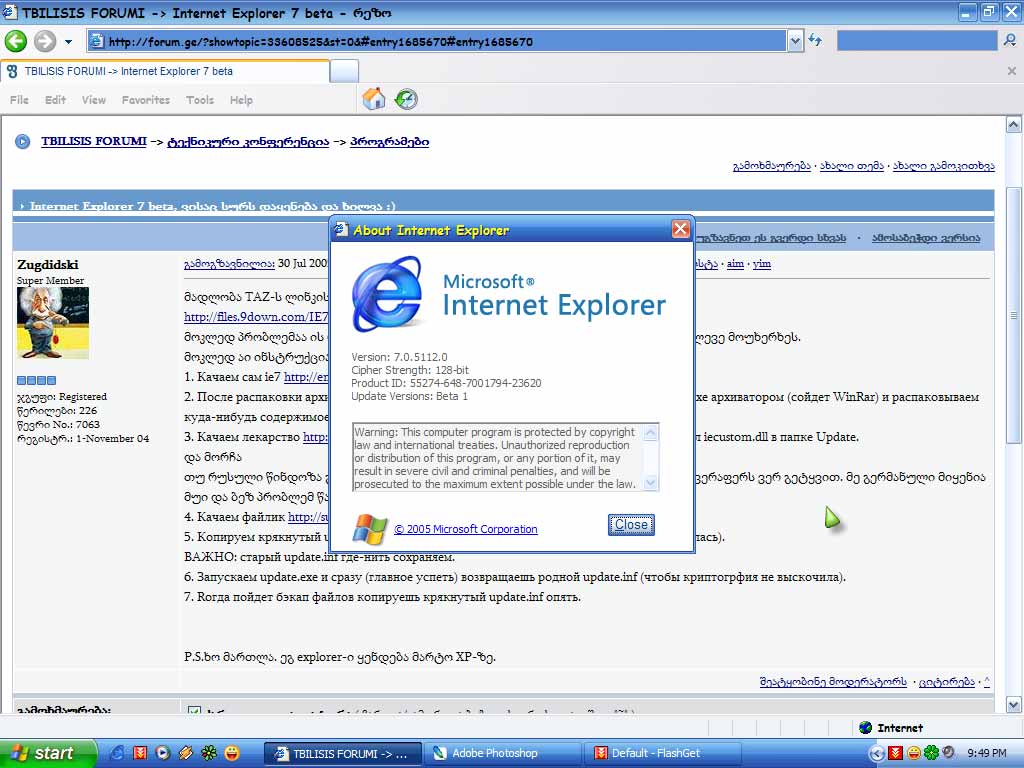Image resolution: width=1024 pixels, height=768 pixels.
Task: Click the green Back navigation button
Action: (x=16, y=41)
